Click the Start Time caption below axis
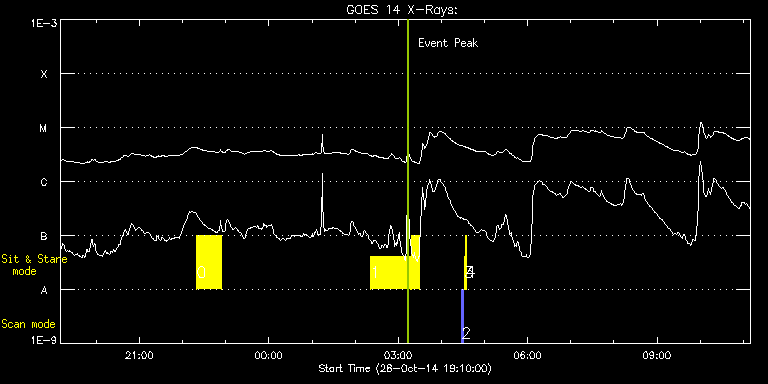The image size is (768, 384). coord(405,368)
